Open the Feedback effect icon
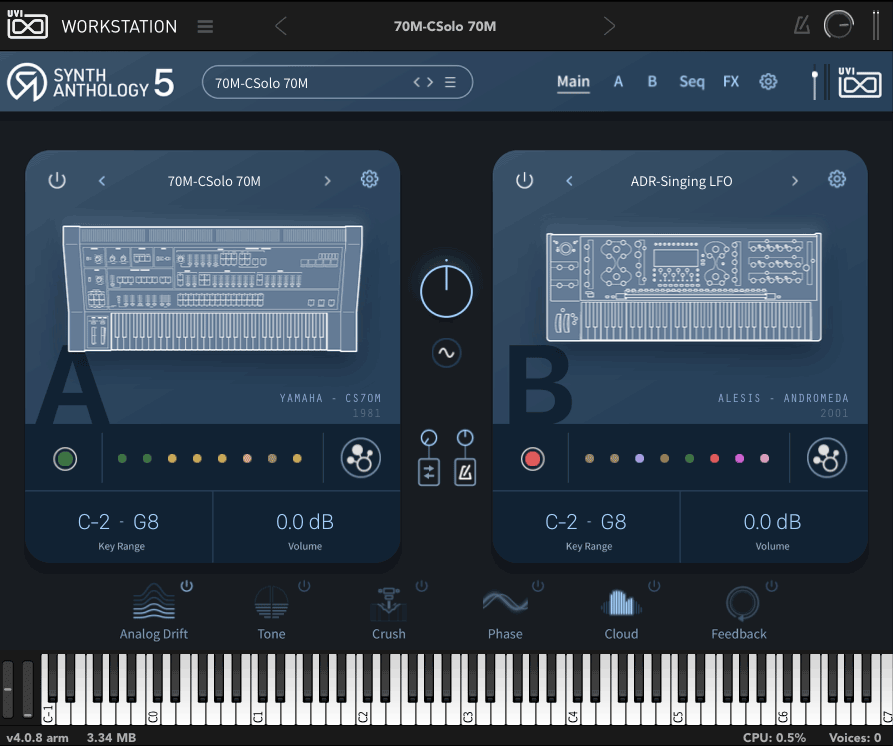 click(x=742, y=604)
